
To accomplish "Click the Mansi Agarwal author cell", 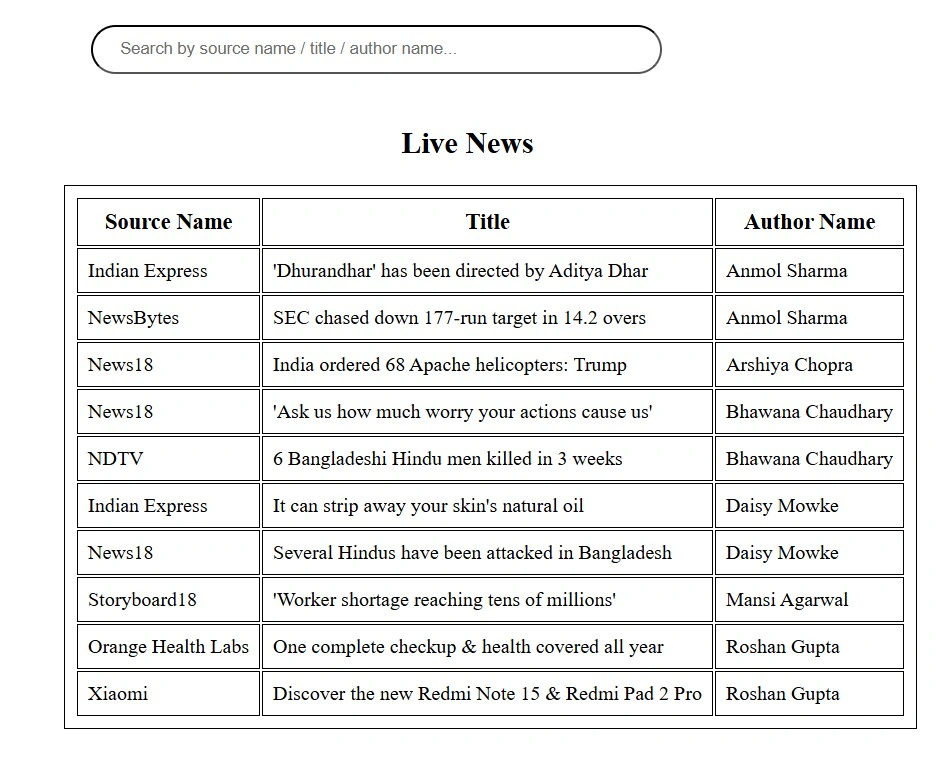I will click(809, 600).
